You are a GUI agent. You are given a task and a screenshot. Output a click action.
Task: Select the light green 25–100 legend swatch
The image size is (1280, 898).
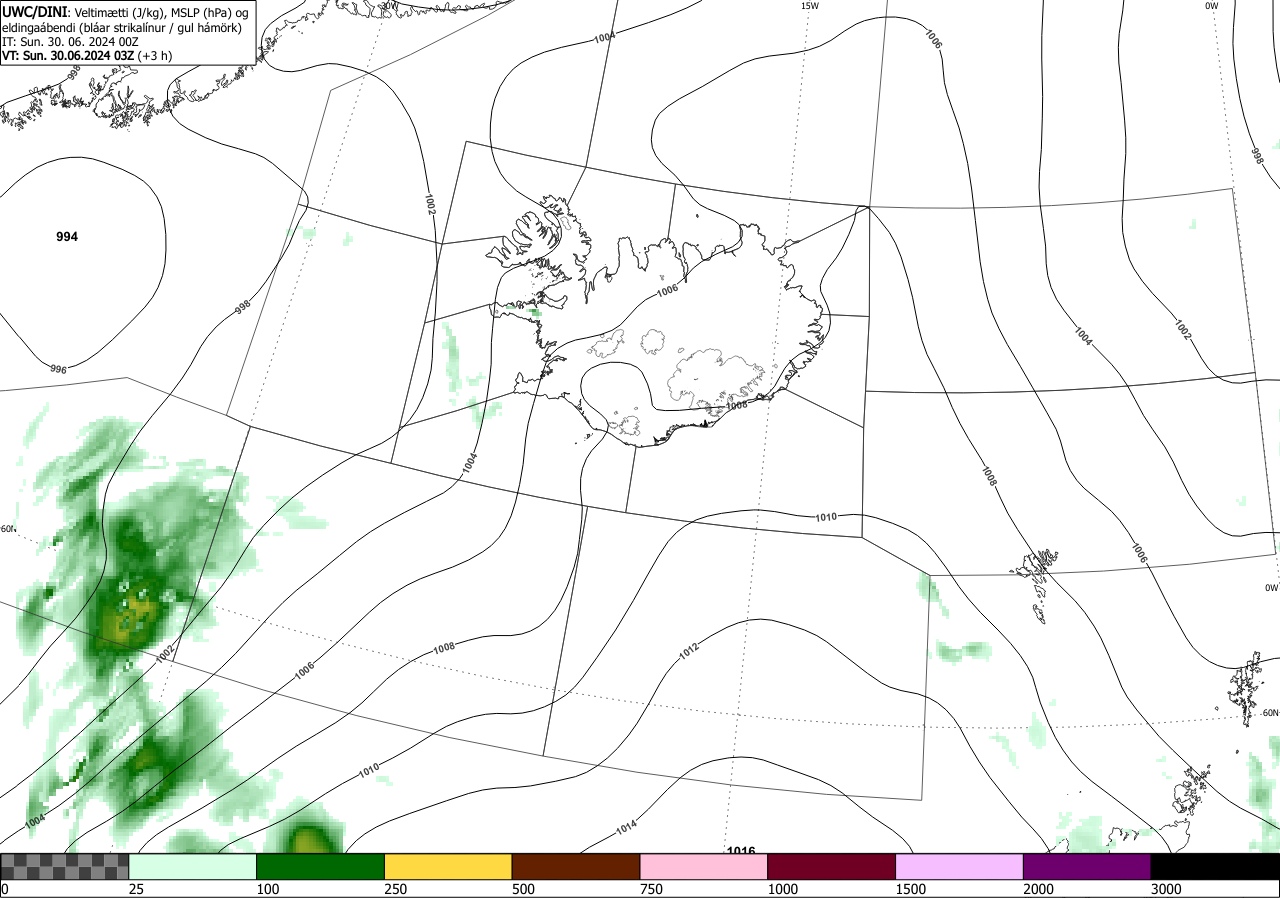[x=193, y=866]
